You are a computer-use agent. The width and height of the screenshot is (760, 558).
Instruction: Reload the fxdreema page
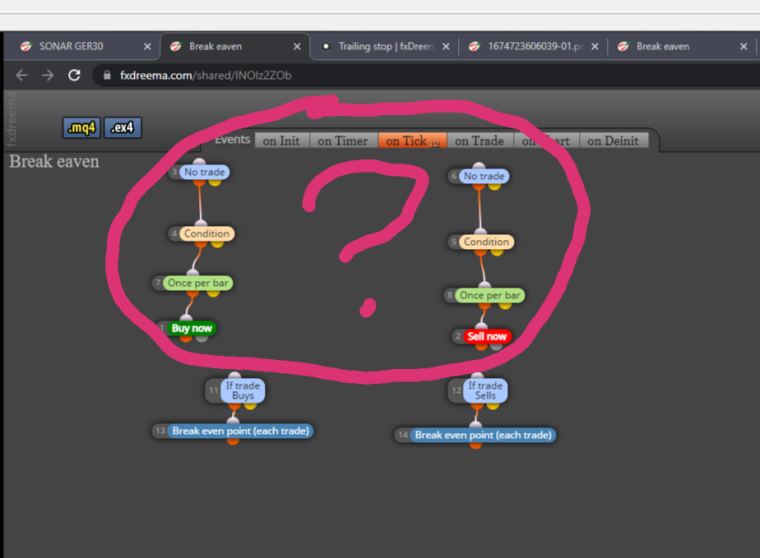[x=74, y=75]
